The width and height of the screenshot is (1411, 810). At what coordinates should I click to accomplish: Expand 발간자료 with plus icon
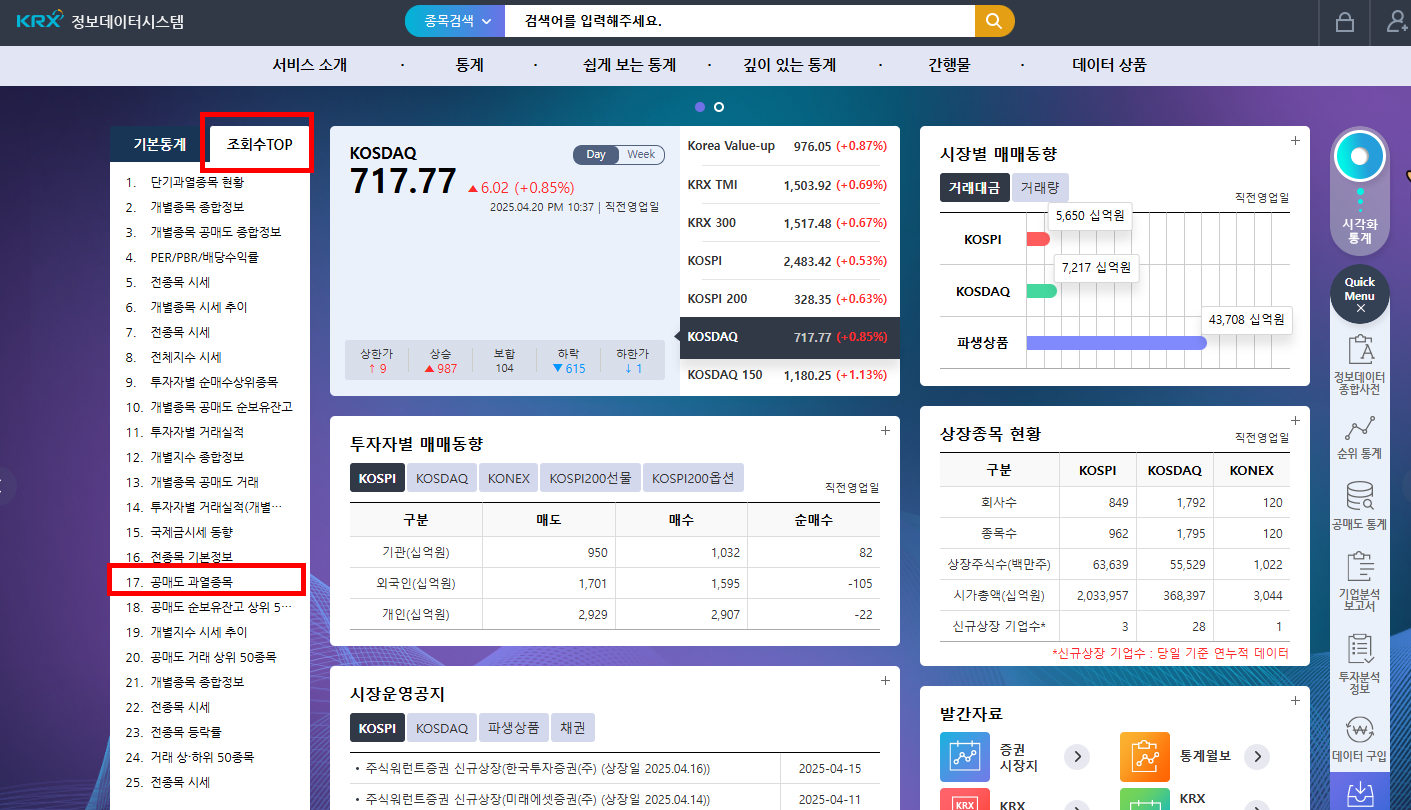(x=1295, y=701)
